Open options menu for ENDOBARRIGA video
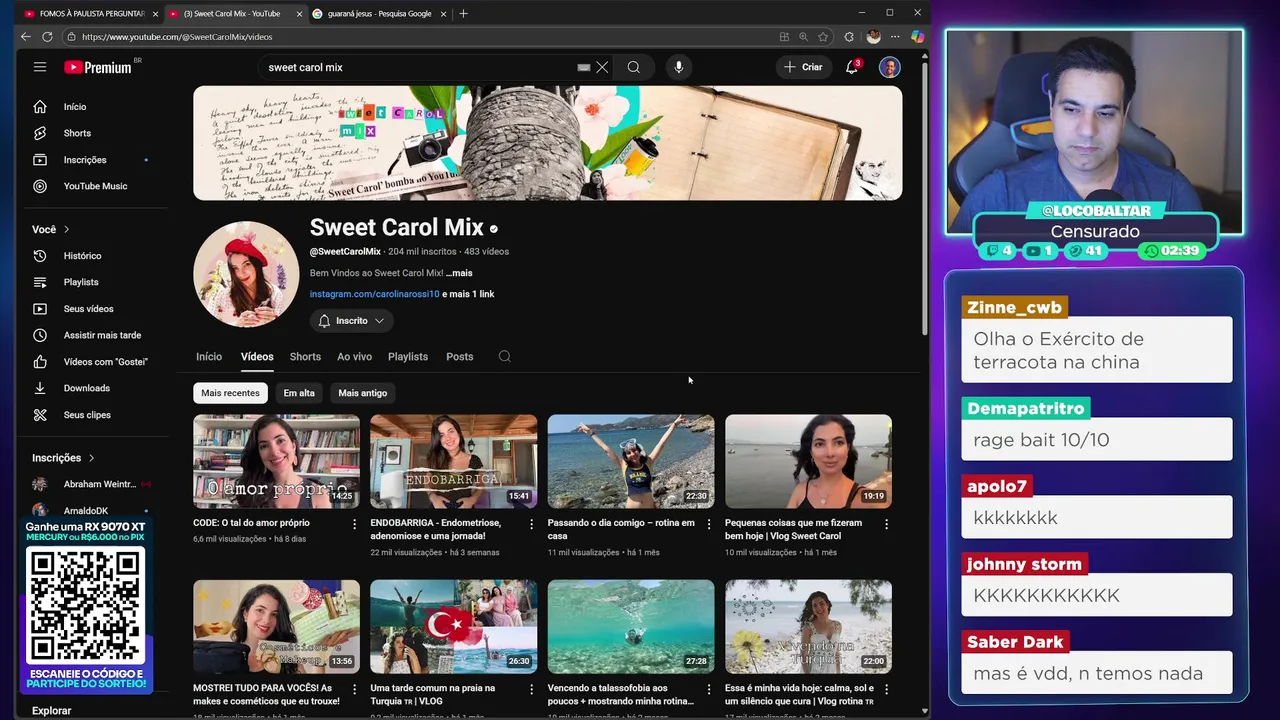 [531, 523]
